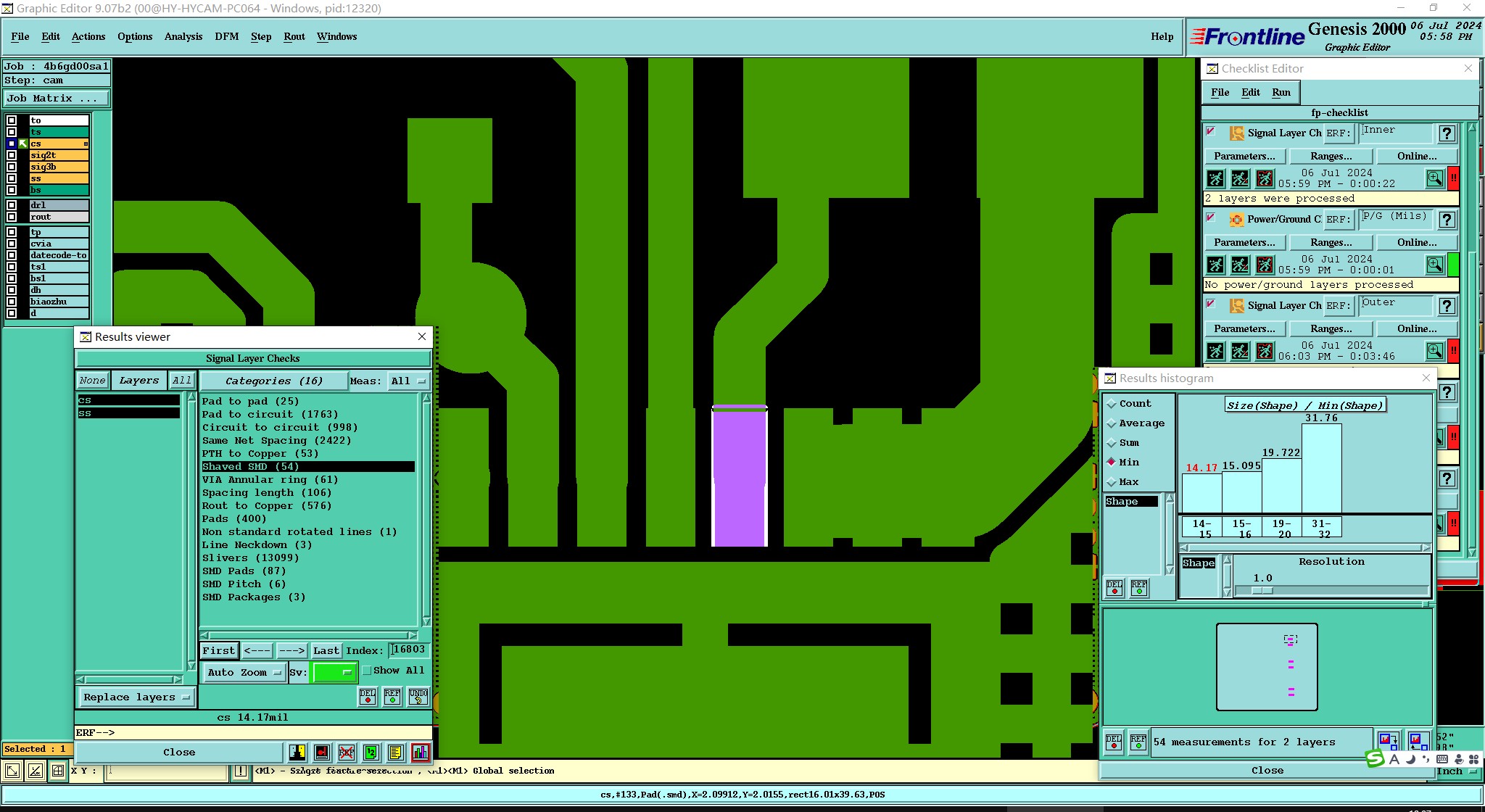Open the DFM menu
Viewport: 1485px width, 812px height.
(226, 36)
